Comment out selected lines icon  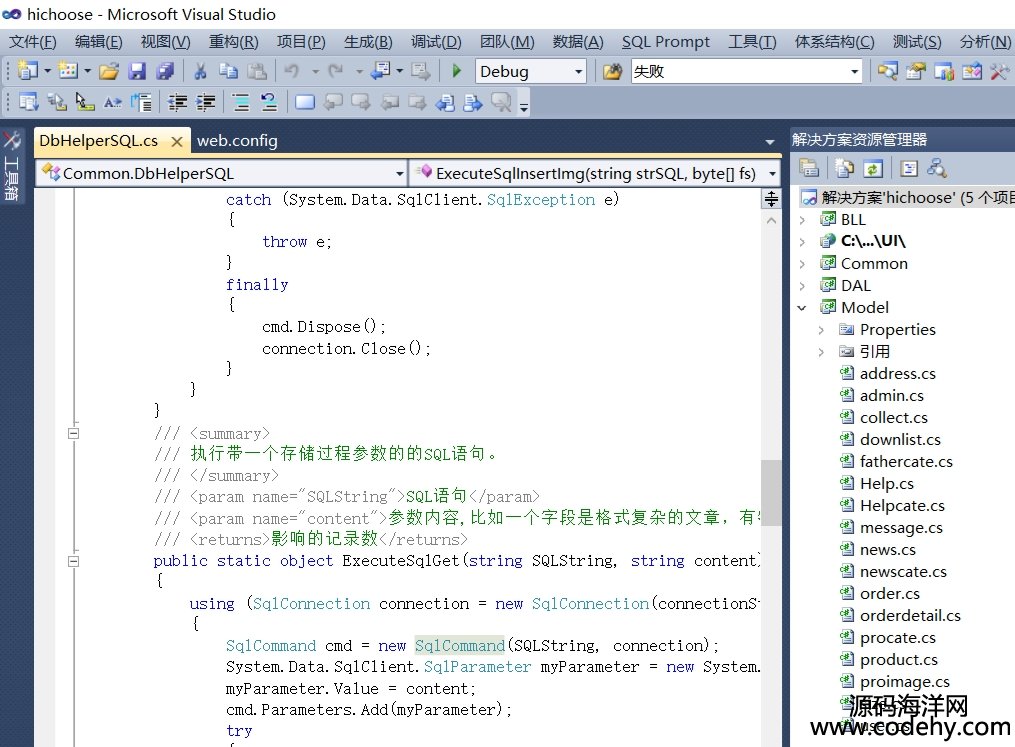(241, 102)
